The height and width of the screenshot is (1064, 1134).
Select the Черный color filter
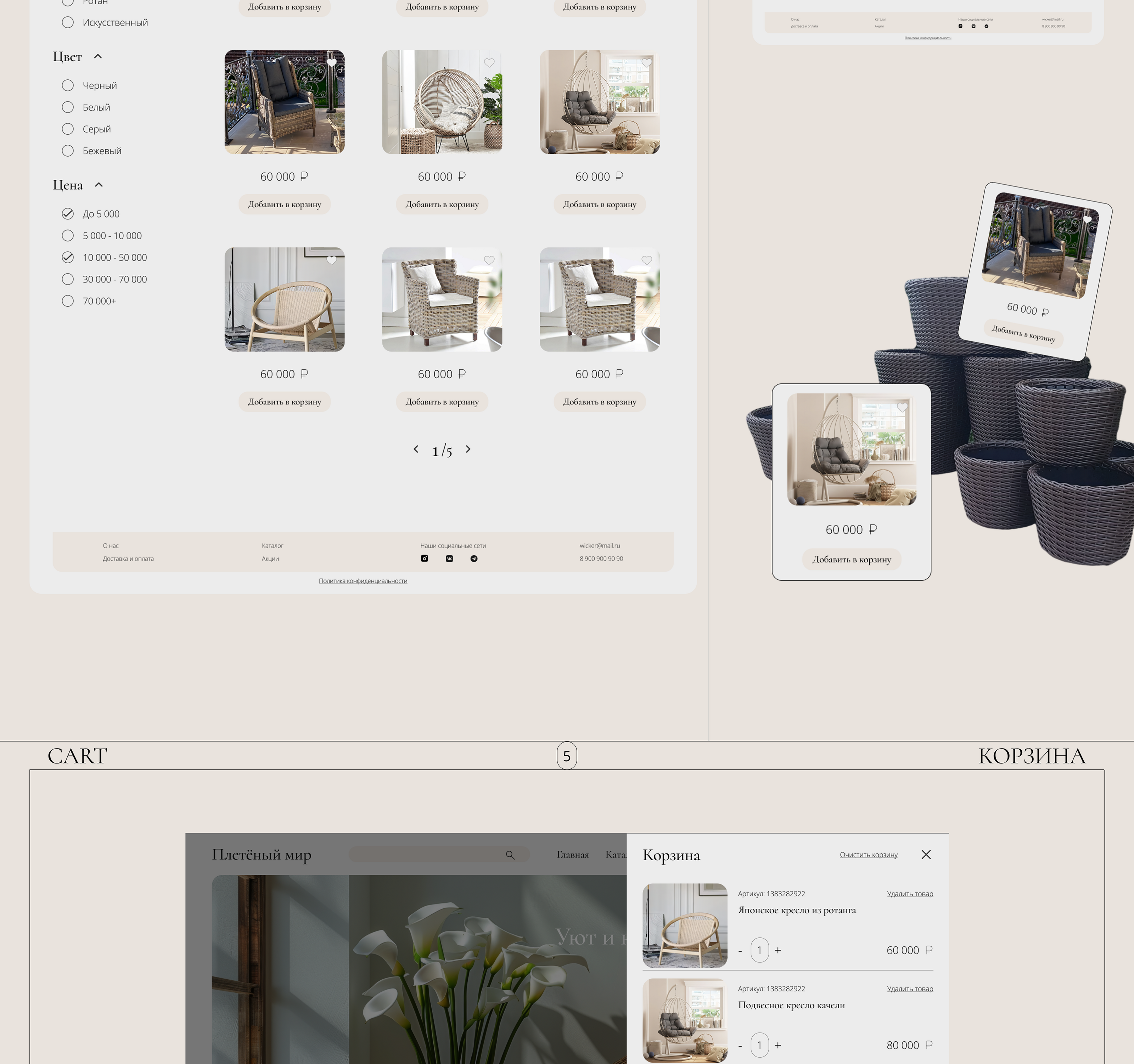click(x=68, y=85)
